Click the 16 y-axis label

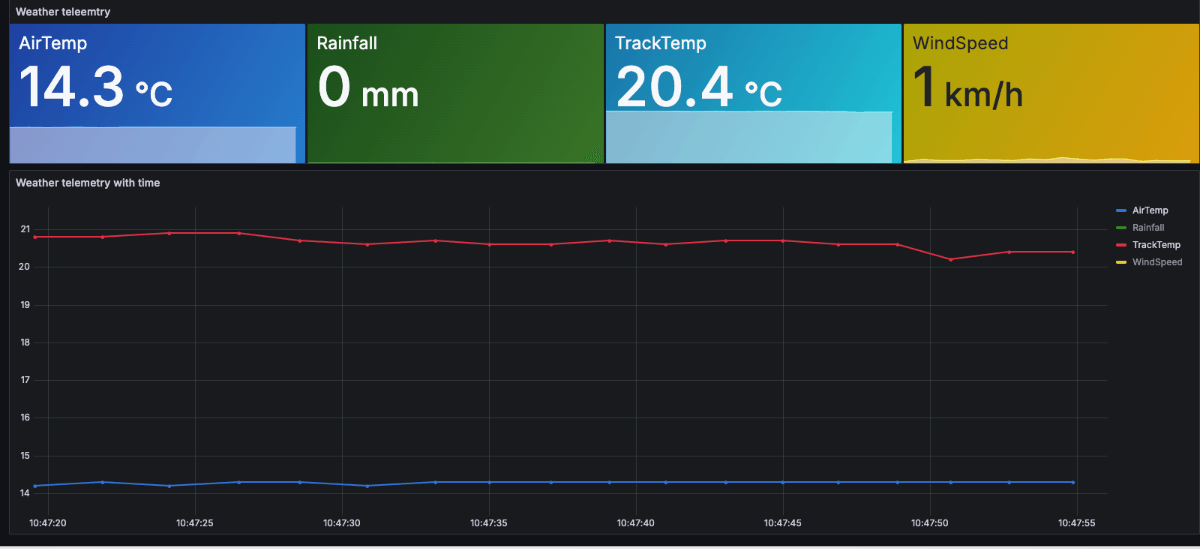tap(25, 418)
